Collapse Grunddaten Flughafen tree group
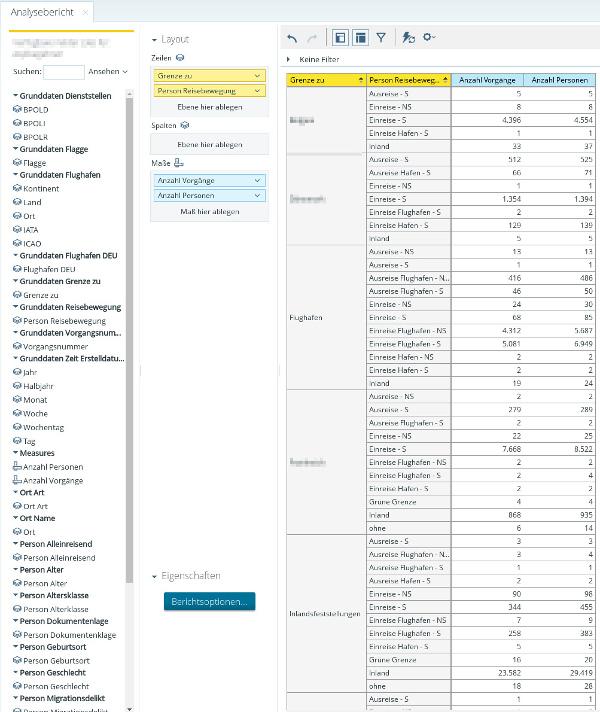600x712 pixels. pyautogui.click(x=15, y=174)
